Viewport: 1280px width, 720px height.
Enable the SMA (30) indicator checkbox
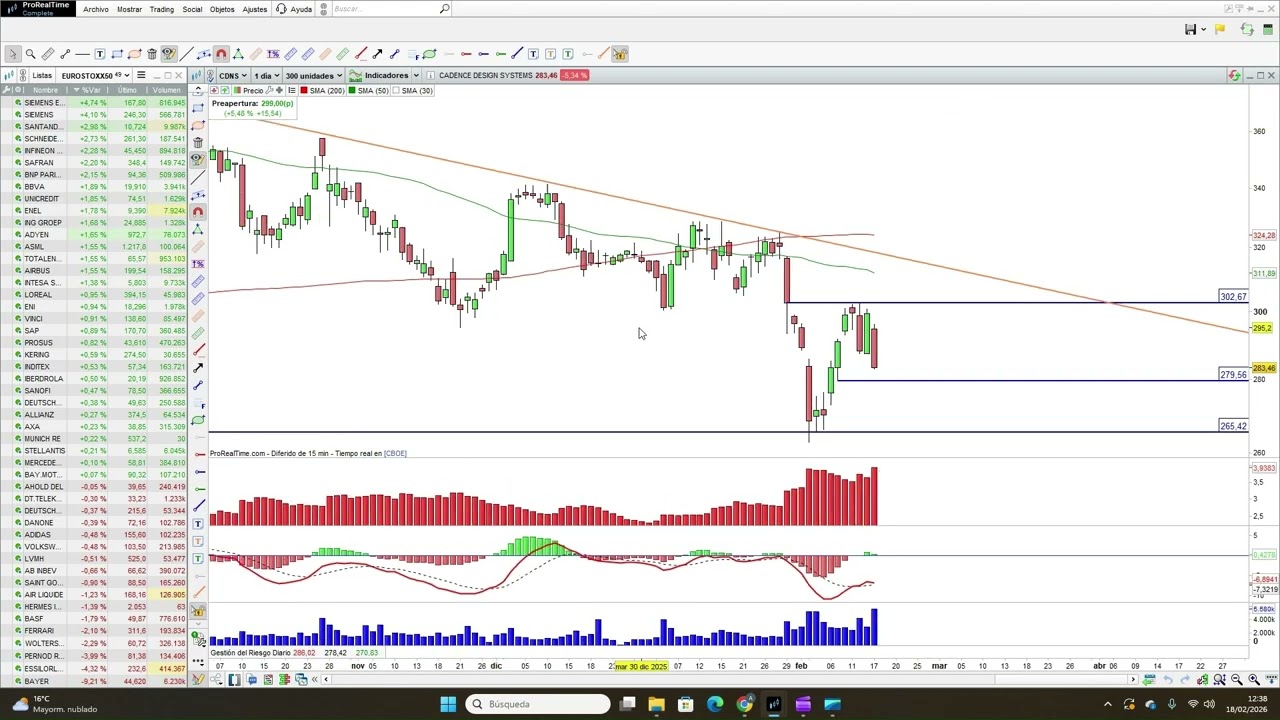click(x=397, y=91)
